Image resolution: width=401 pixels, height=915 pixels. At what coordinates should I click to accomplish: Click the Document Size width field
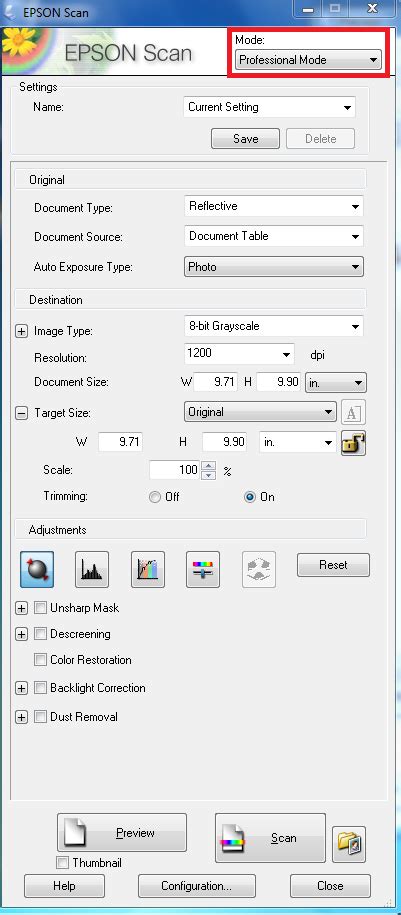215,382
